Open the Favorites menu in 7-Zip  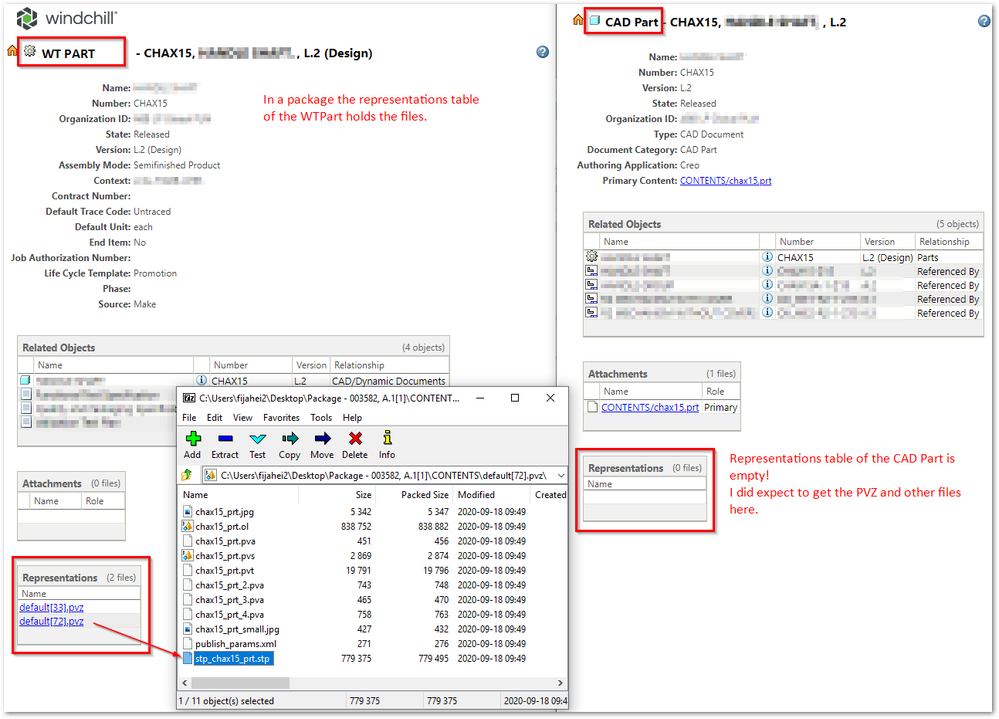tap(282, 418)
